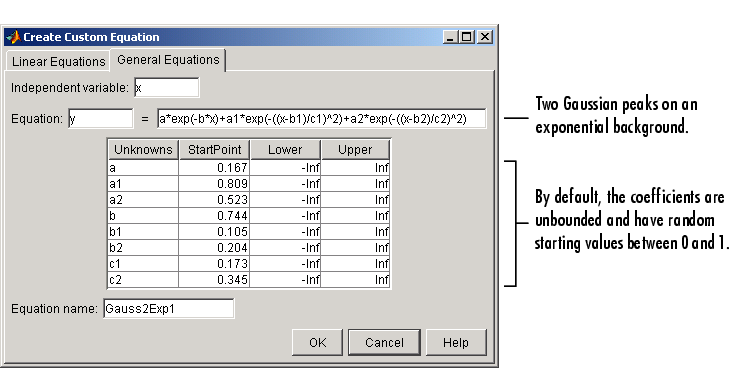This screenshot has width=750, height=377.
Task: Click the Unknowns column header
Action: coord(143,150)
